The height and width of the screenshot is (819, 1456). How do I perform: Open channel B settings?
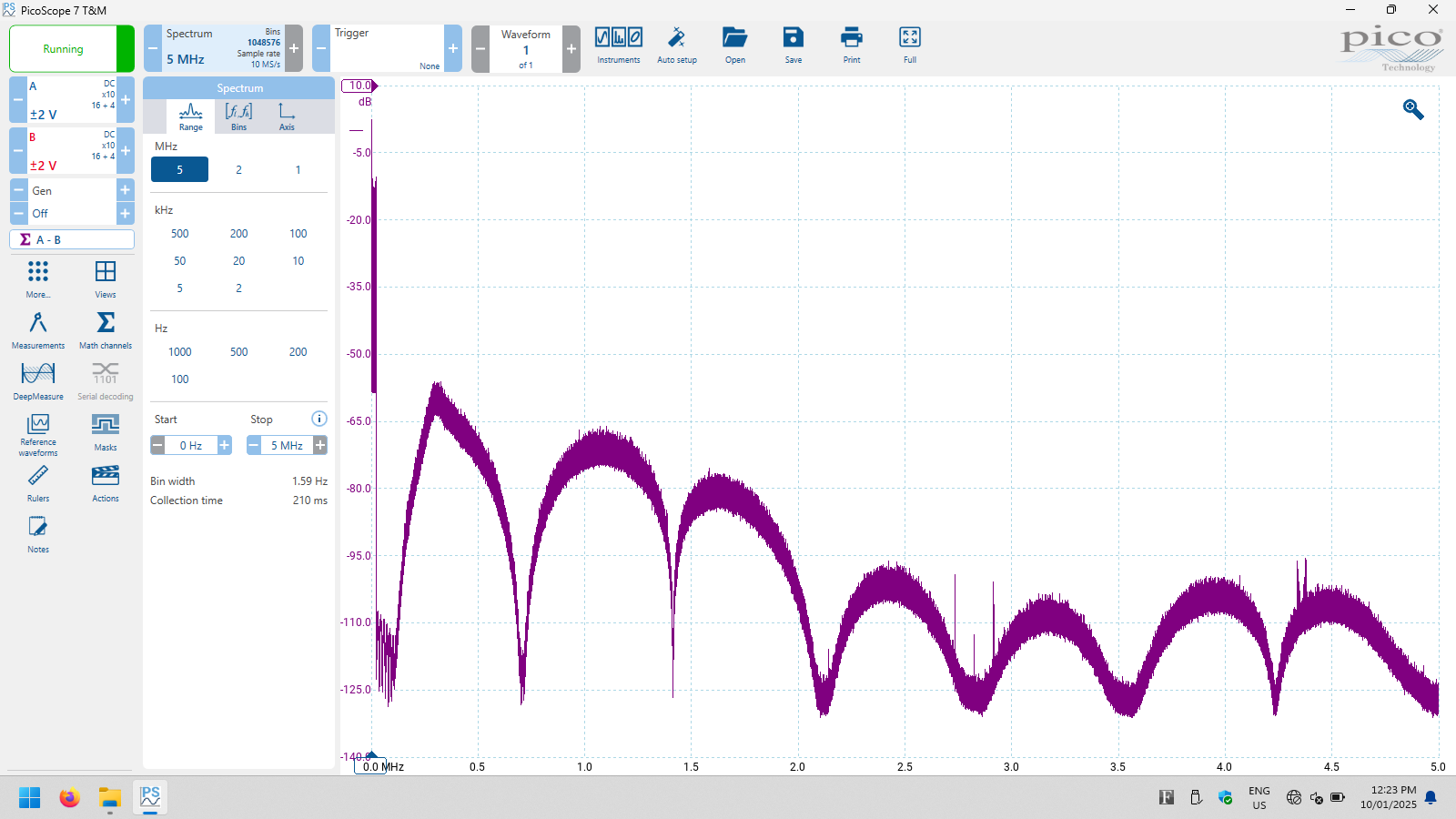click(x=72, y=150)
